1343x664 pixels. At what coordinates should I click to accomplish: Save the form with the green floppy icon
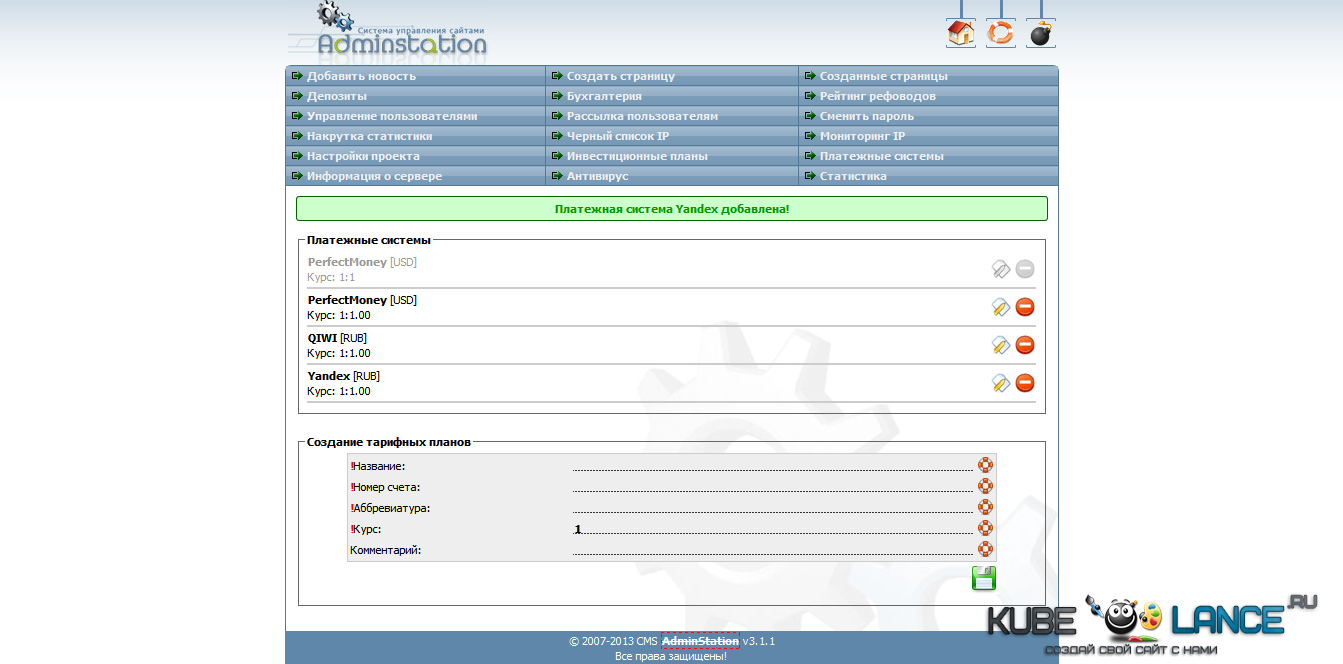[x=984, y=578]
